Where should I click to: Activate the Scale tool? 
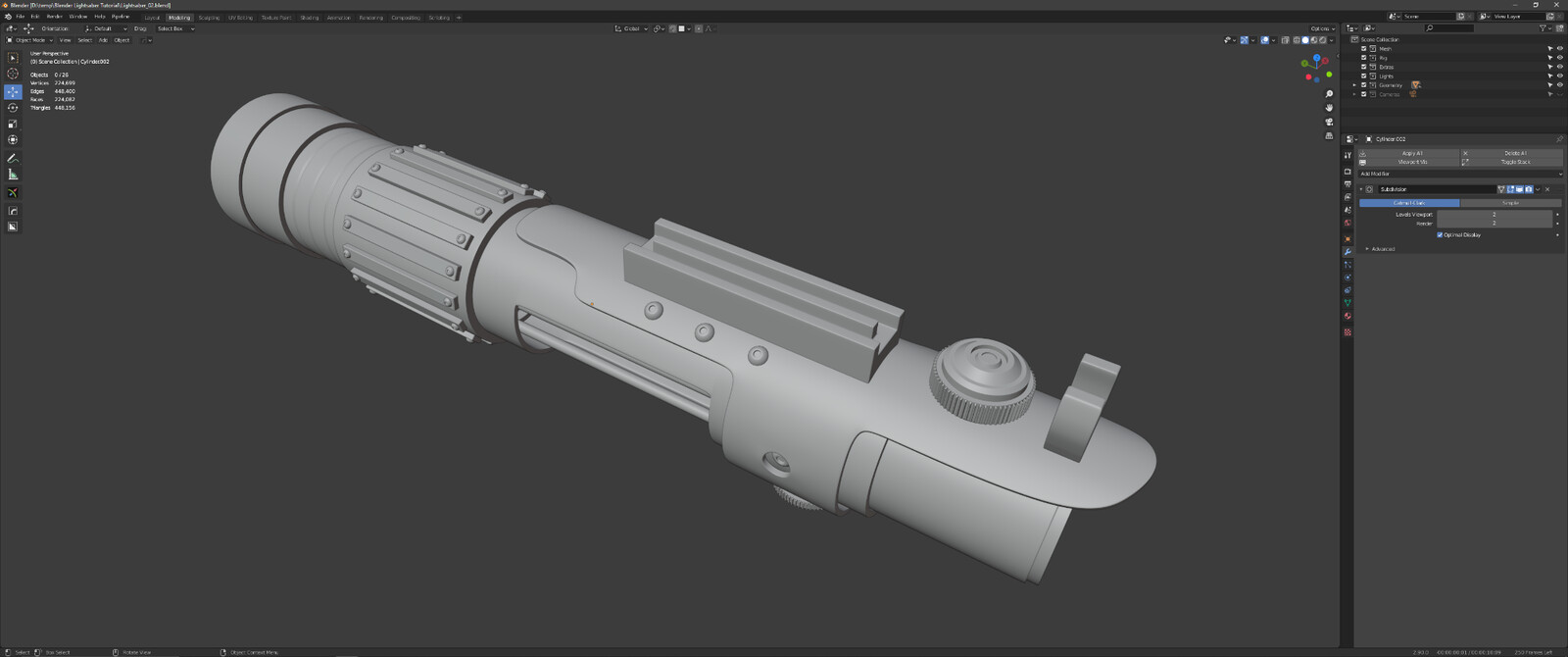13,124
